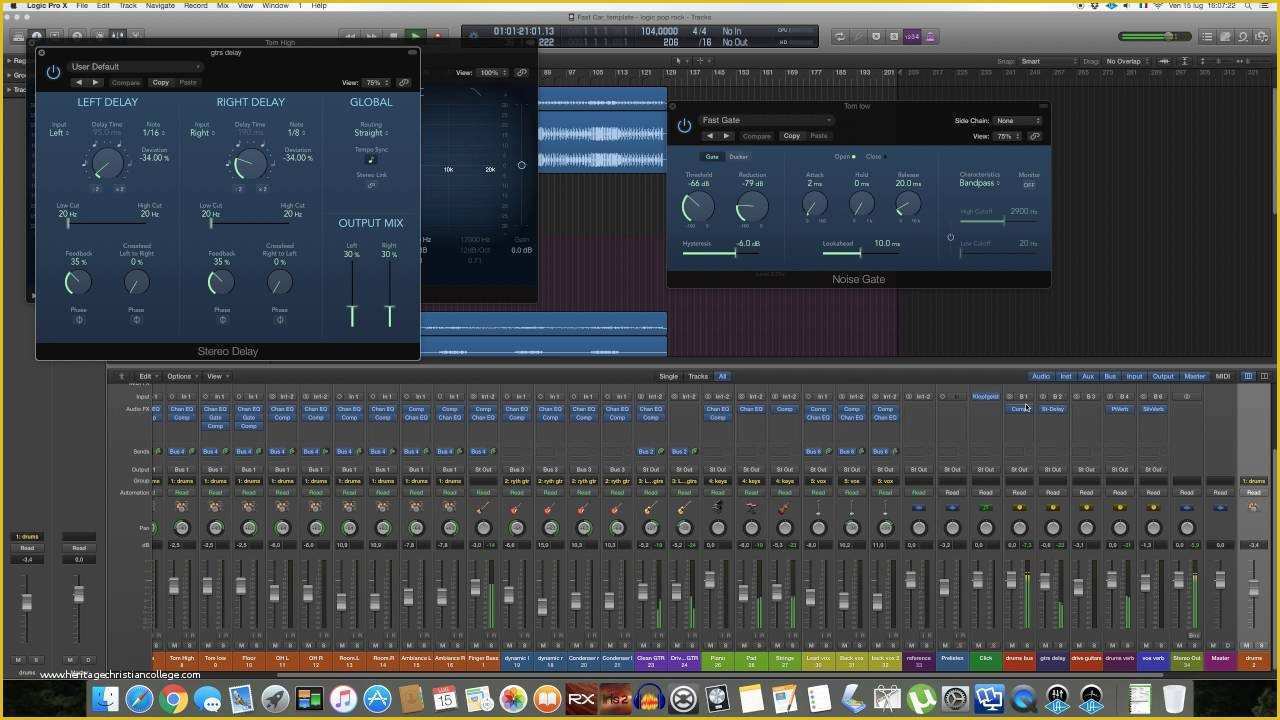Open System Preferences from the Dock
1280x720 pixels.
tap(954, 698)
